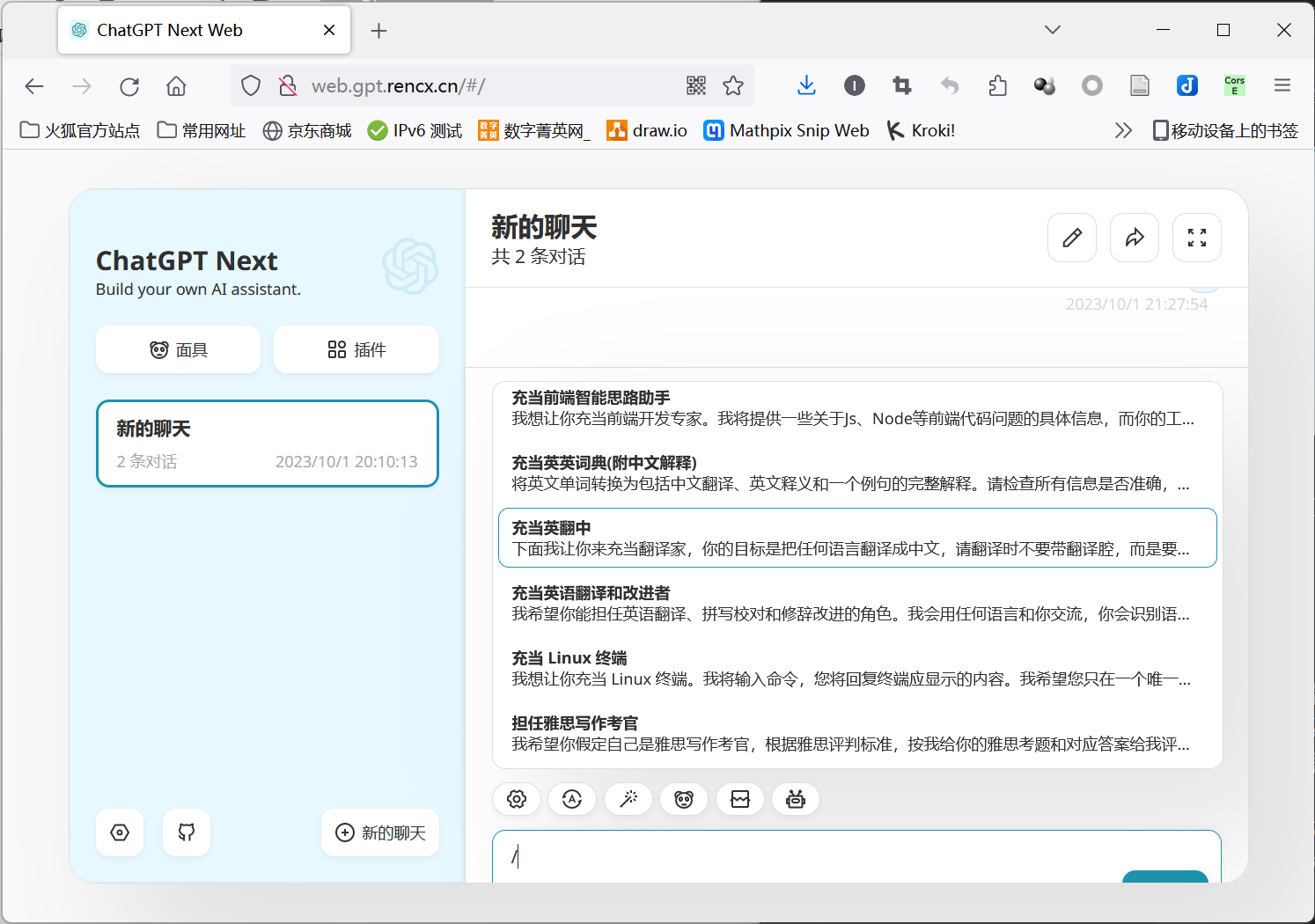Open the 京东商城 bookmark

coord(307,130)
